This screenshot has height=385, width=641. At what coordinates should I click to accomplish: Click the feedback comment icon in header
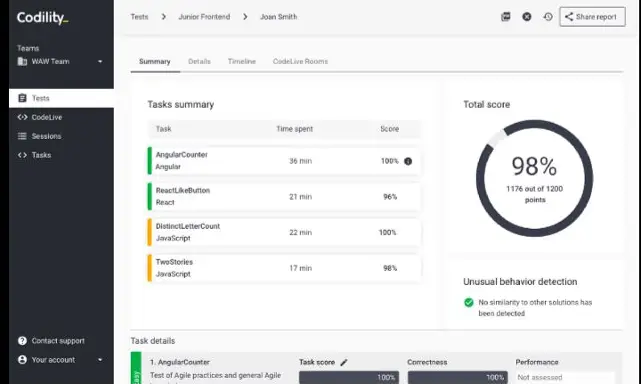[x=506, y=17]
